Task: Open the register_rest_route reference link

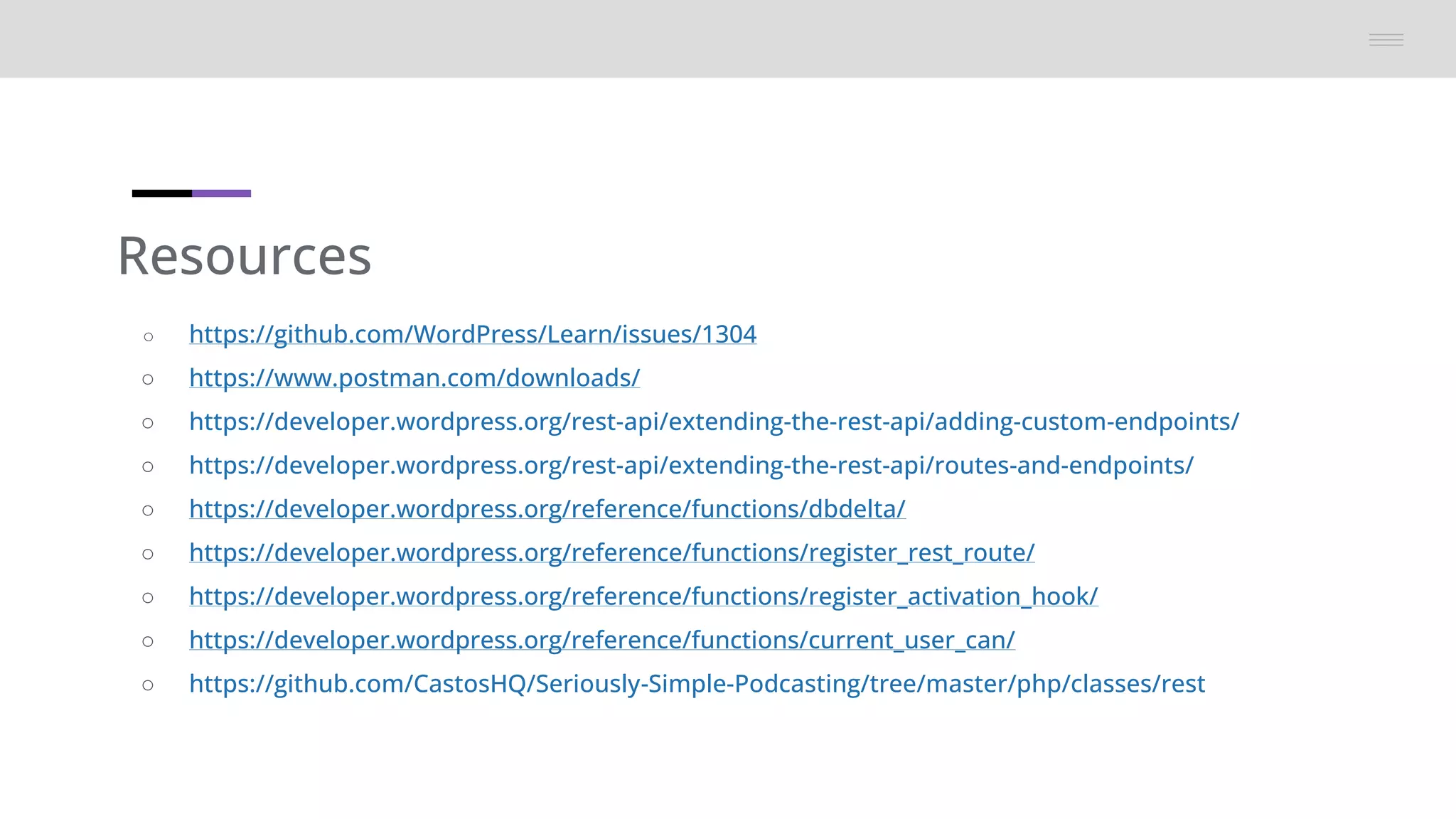Action: 612,552
